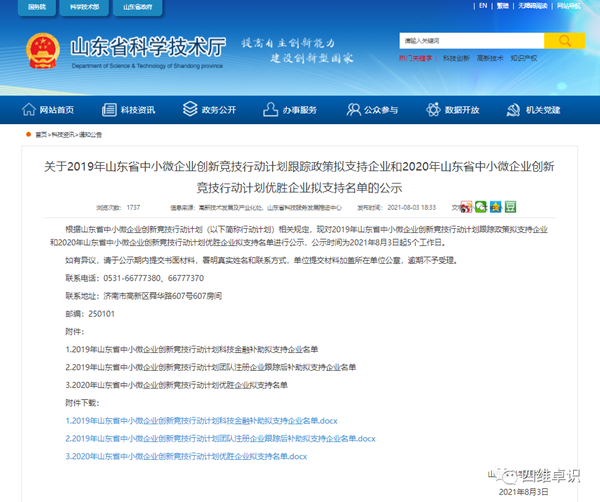This screenshot has height=502, width=600.
Task: Open the 政务公开 nav menu
Action: click(213, 109)
